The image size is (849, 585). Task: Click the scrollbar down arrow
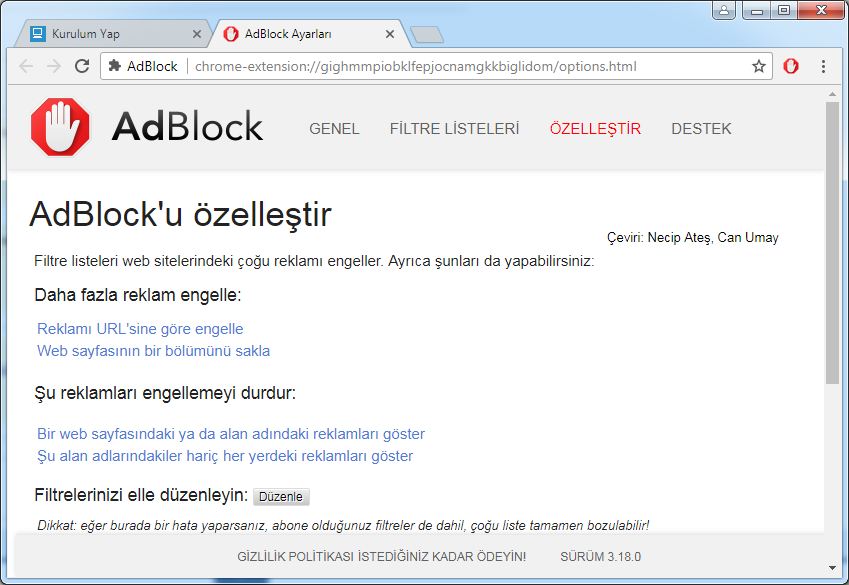[832, 568]
